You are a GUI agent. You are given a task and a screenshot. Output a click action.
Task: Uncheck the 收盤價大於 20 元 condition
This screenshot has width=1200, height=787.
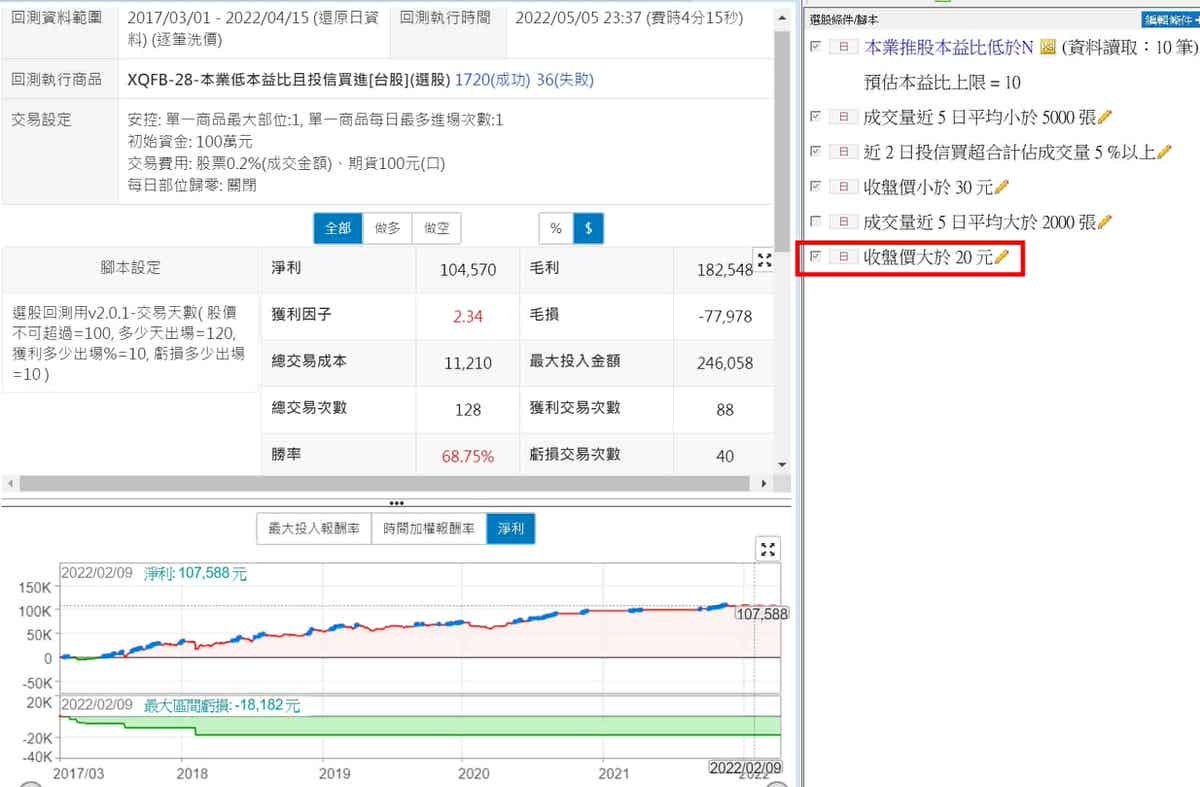tap(816, 257)
